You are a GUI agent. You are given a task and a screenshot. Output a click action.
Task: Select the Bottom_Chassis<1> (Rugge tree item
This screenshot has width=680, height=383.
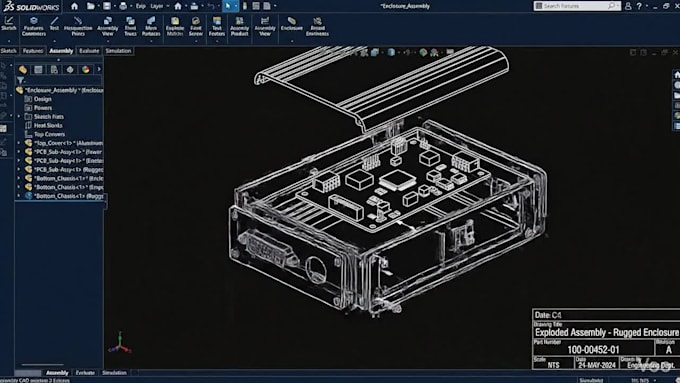pyautogui.click(x=64, y=196)
